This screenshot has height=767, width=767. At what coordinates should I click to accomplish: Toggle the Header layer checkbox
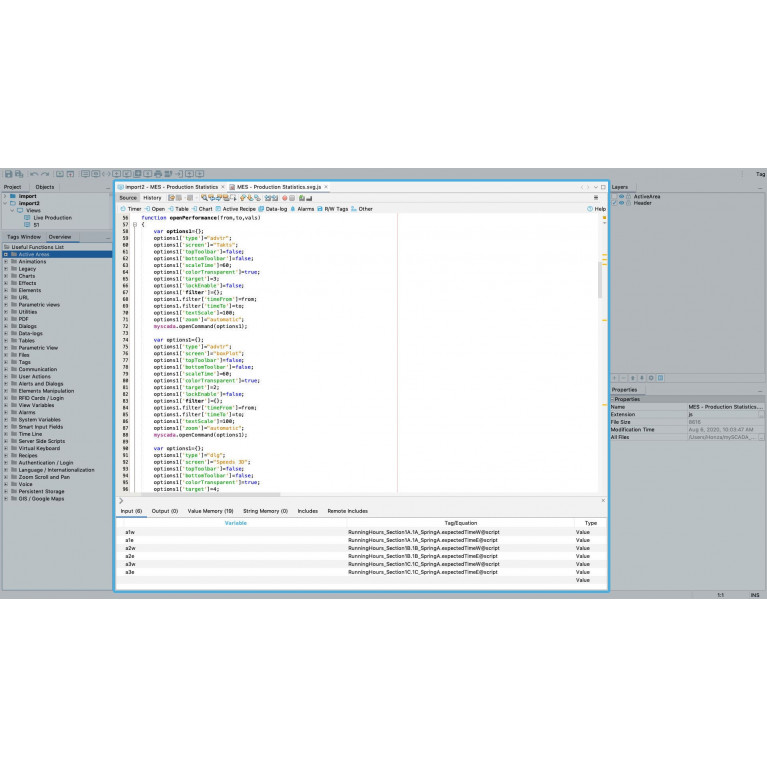pyautogui.click(x=614, y=203)
